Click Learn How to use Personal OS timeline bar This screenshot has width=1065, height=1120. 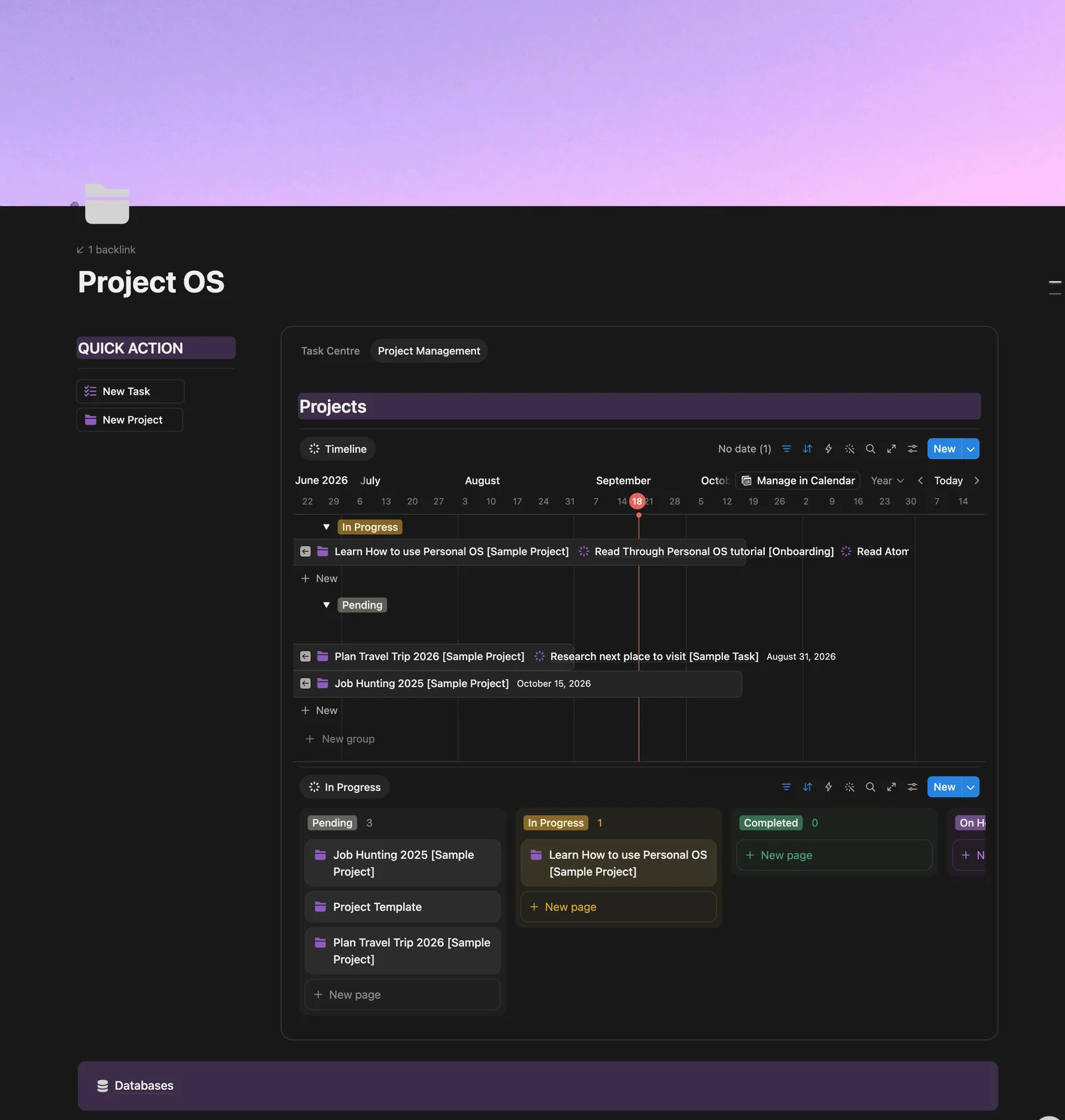tap(519, 552)
